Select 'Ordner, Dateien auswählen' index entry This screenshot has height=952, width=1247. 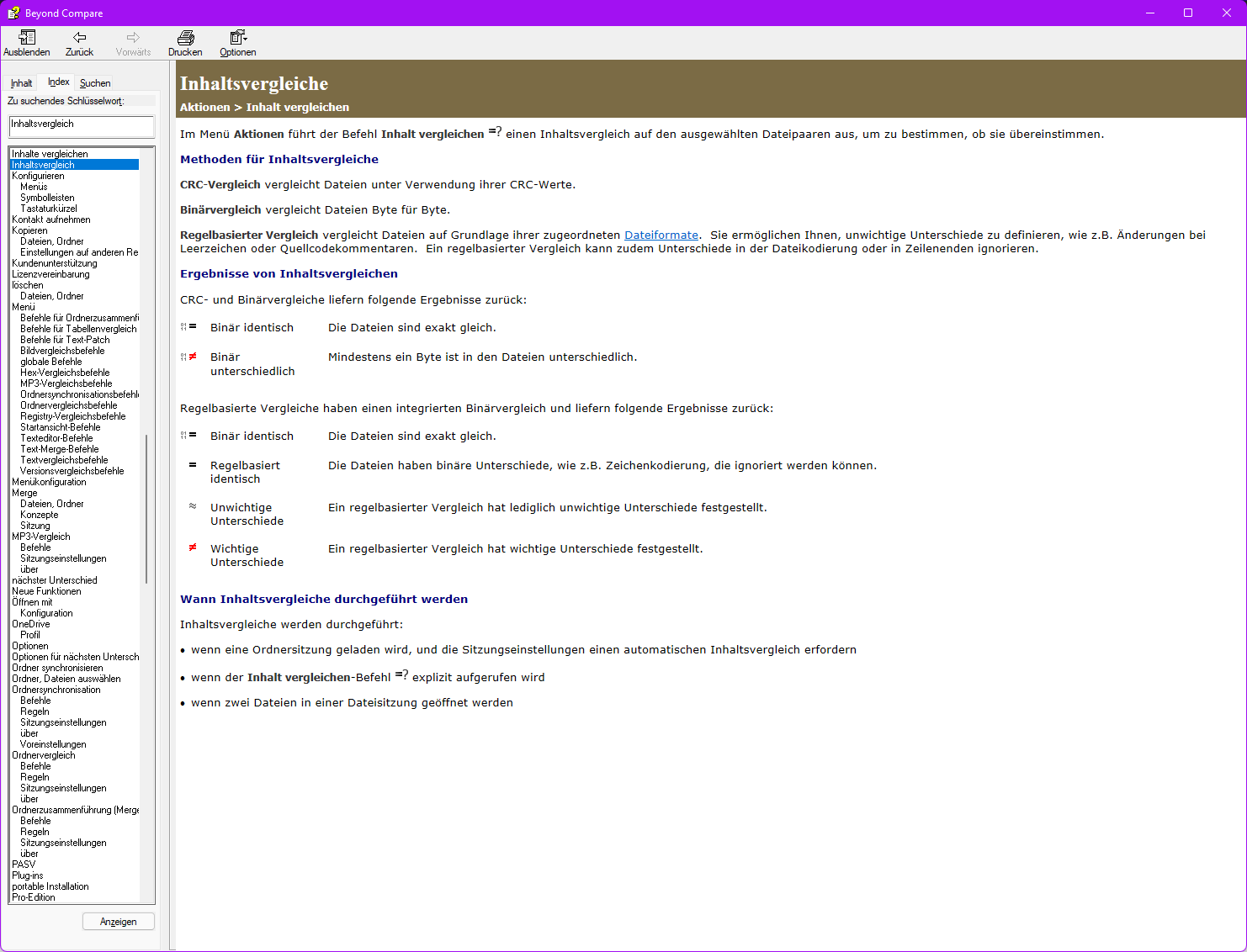[66, 679]
